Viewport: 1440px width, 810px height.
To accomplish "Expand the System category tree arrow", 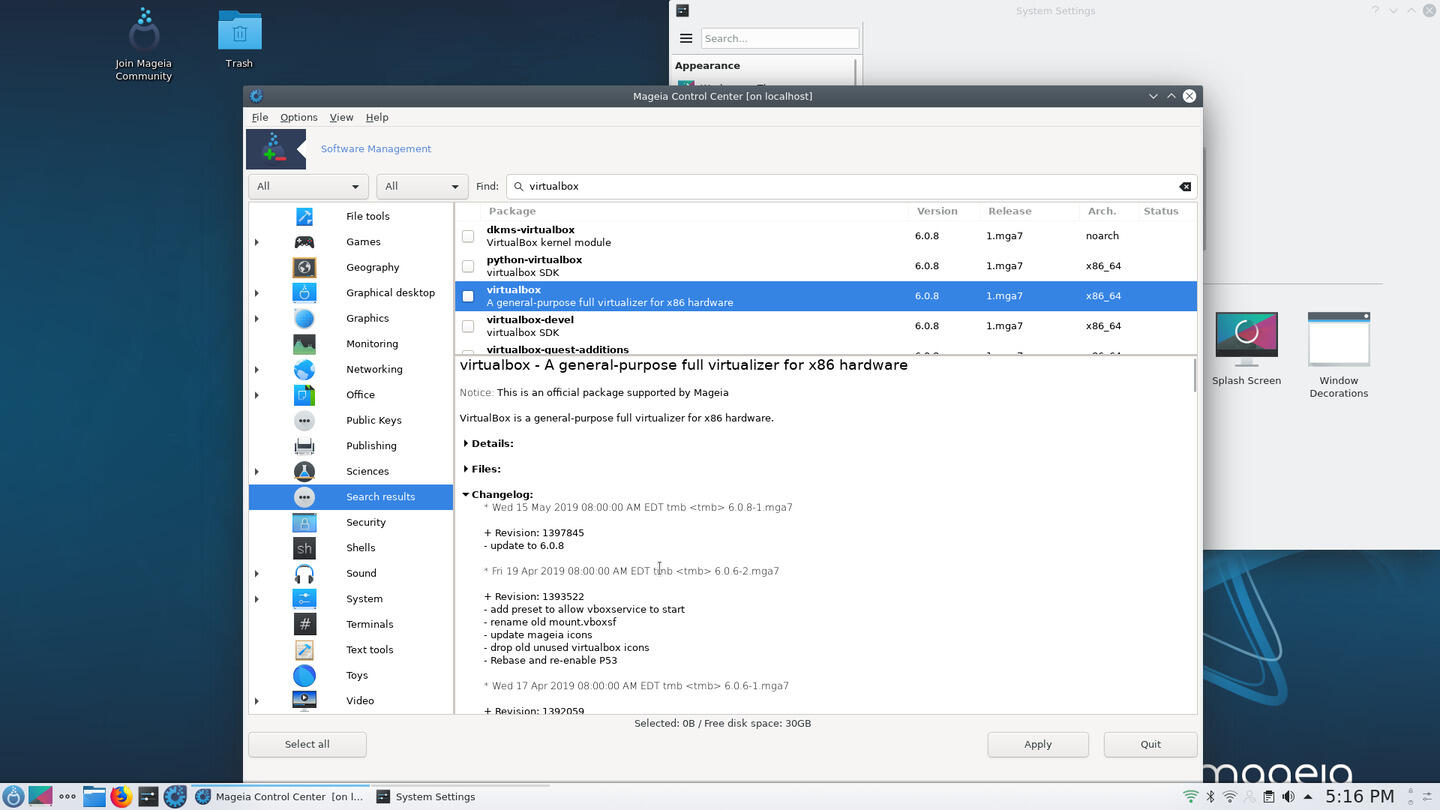I will 257,599.
